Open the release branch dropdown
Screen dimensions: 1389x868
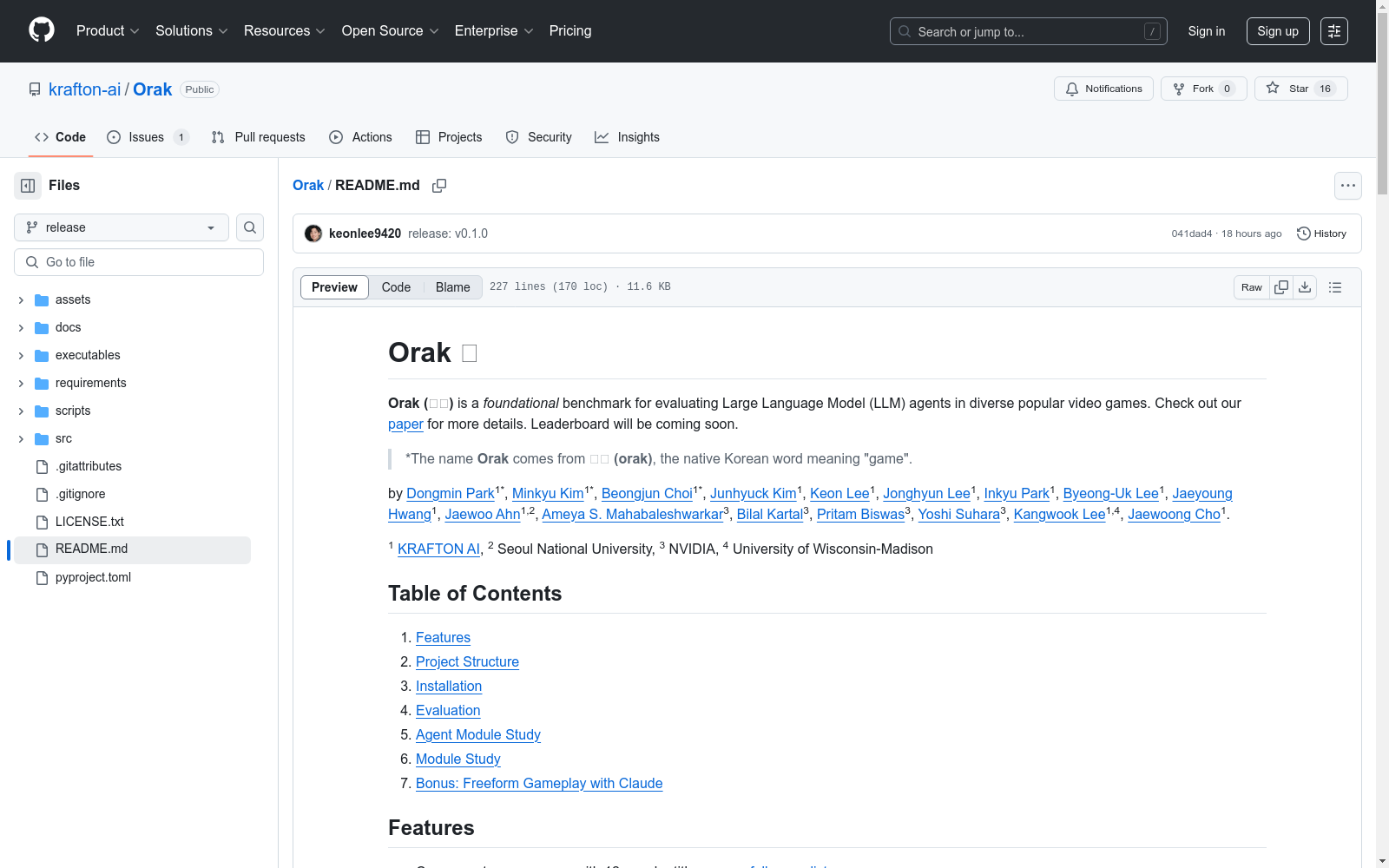[x=122, y=227]
